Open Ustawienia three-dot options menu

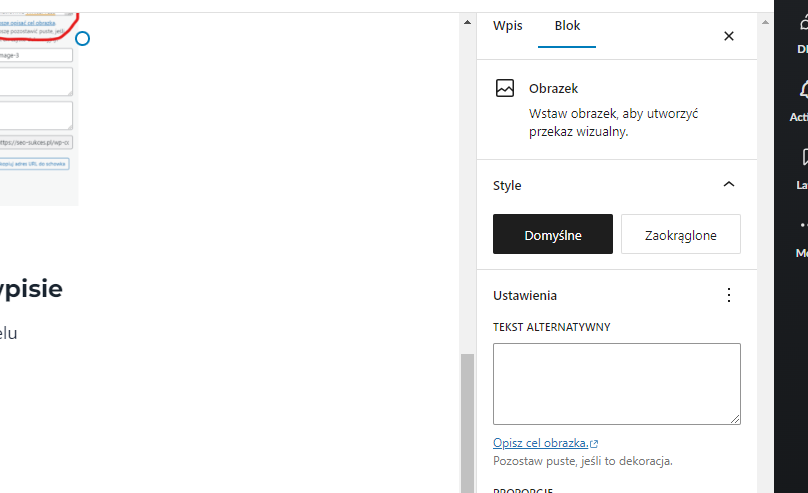pyautogui.click(x=728, y=295)
